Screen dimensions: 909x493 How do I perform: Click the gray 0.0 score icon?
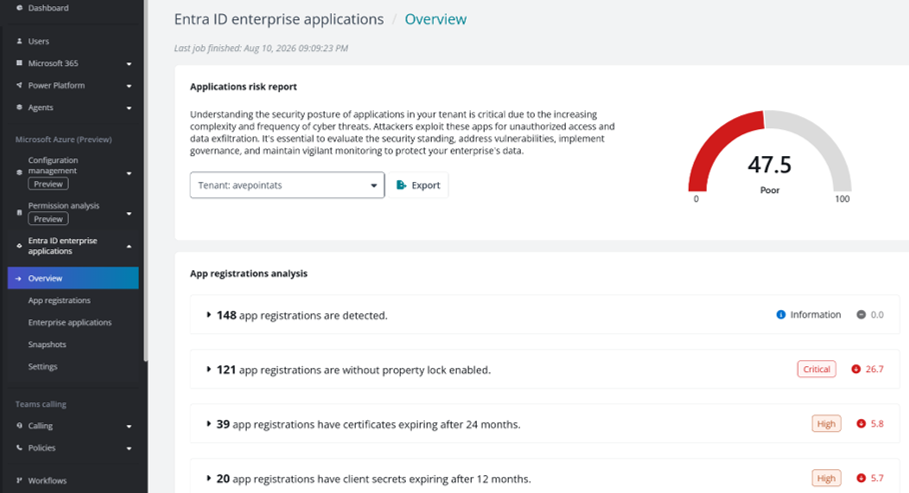coord(861,314)
